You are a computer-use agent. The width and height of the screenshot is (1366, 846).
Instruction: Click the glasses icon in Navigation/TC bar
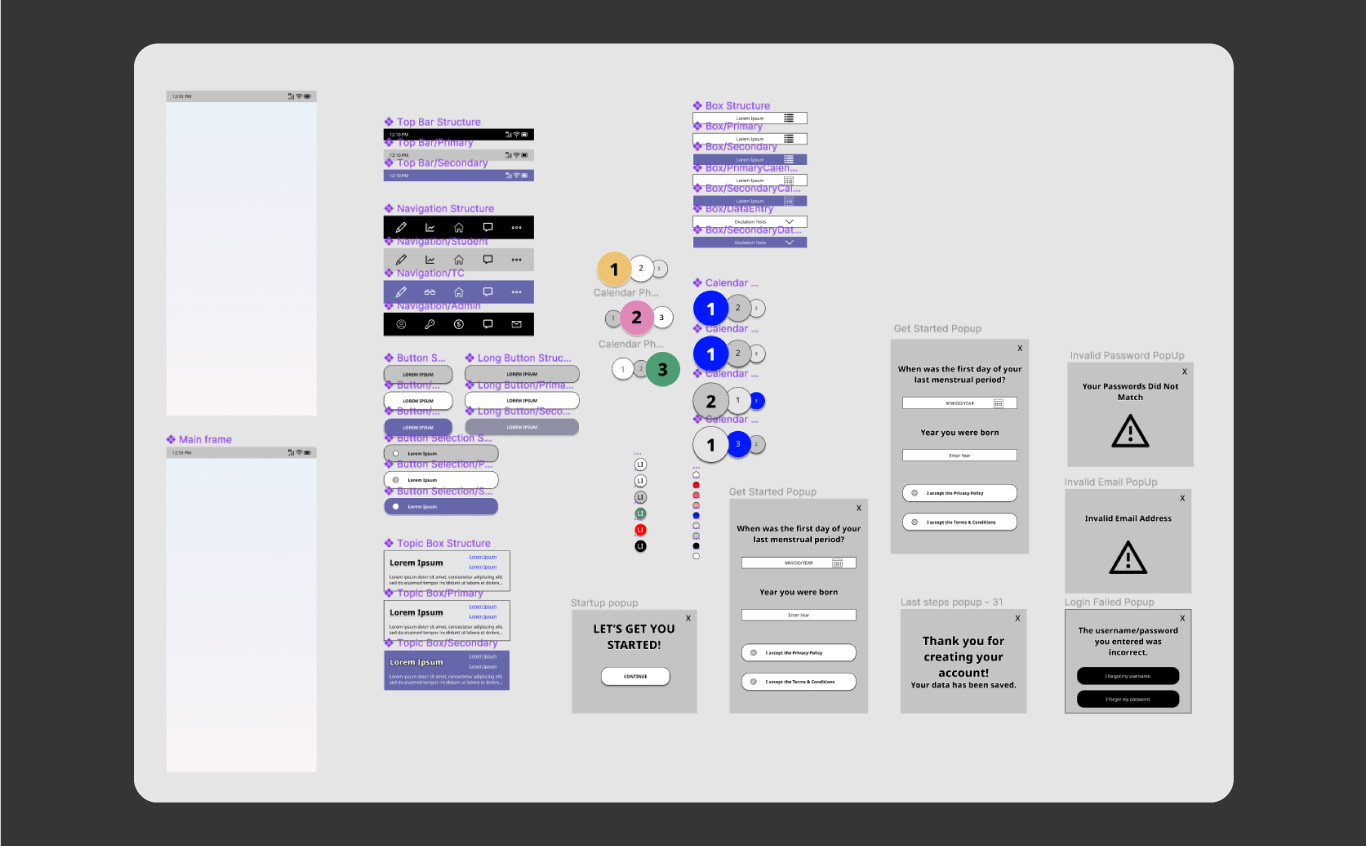pos(430,292)
